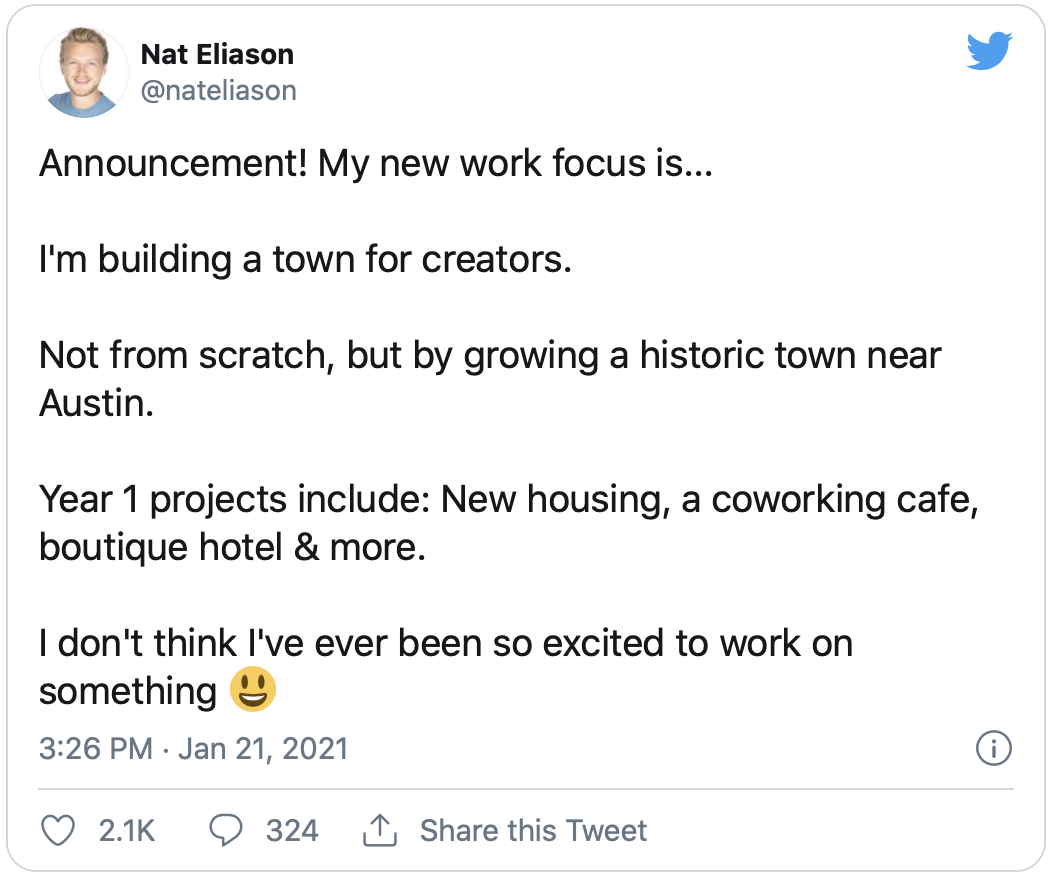
Task: Click the "Year 1 projects include" line
Action: 508,499
